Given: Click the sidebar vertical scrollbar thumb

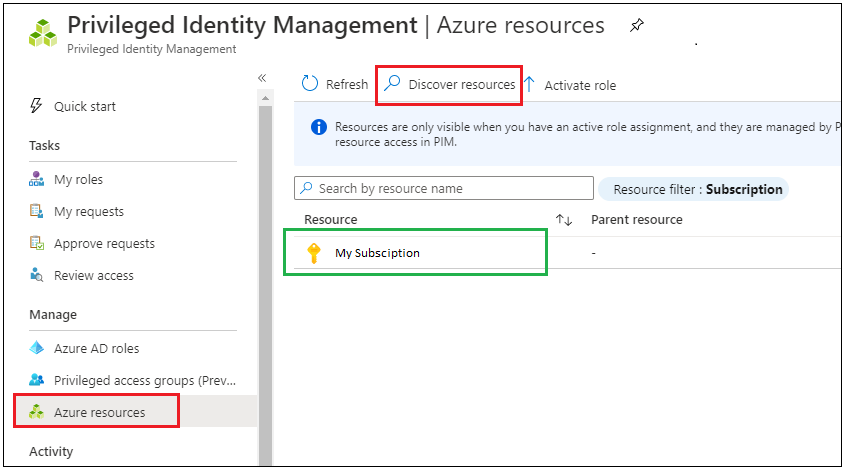Looking at the screenshot, I should pyautogui.click(x=265, y=285).
